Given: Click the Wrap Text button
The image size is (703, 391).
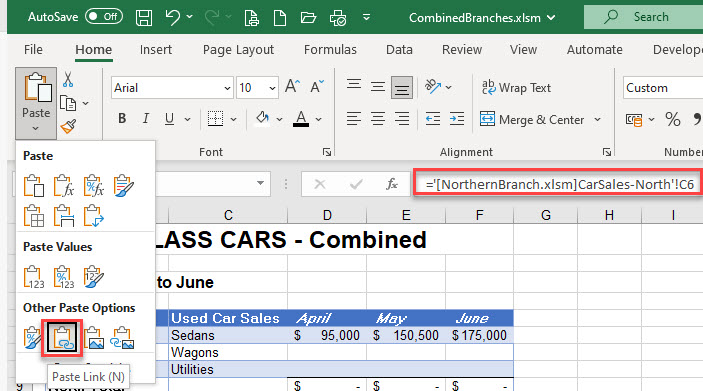Looking at the screenshot, I should 516,87.
